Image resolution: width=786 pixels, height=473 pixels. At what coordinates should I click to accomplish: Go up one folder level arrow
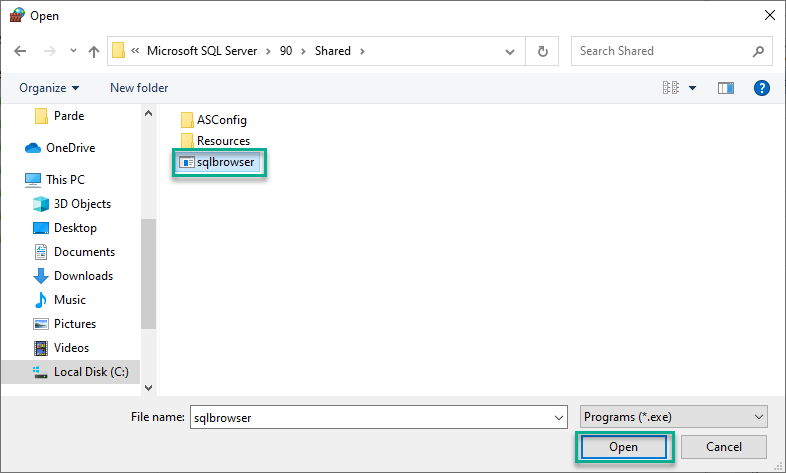point(94,51)
